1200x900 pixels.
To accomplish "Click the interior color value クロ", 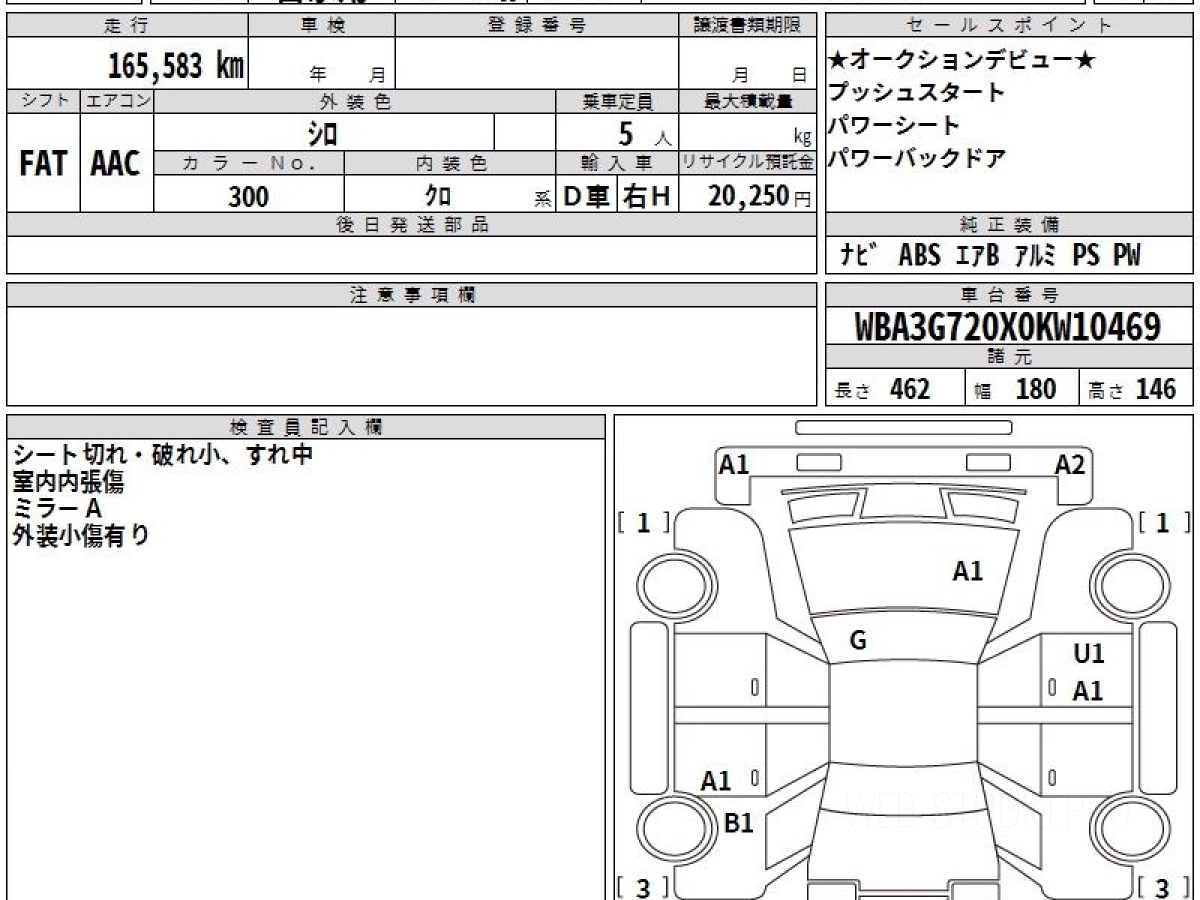I will pyautogui.click(x=438, y=196).
